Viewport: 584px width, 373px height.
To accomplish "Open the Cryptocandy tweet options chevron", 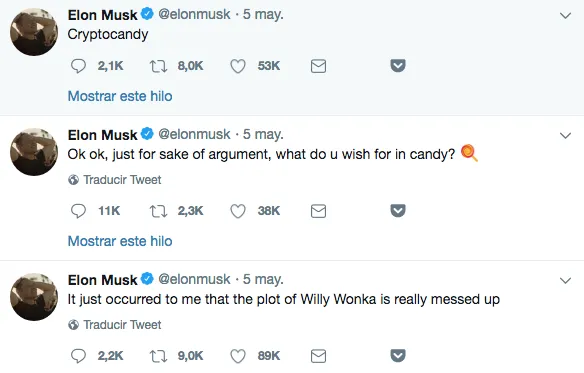I will (x=565, y=16).
